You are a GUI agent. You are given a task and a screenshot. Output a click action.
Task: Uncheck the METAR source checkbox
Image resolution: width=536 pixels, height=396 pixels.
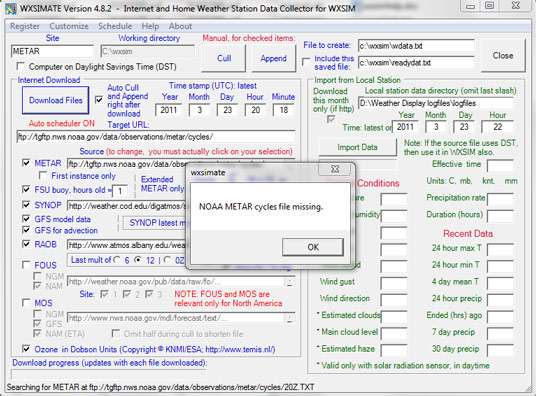point(26,163)
